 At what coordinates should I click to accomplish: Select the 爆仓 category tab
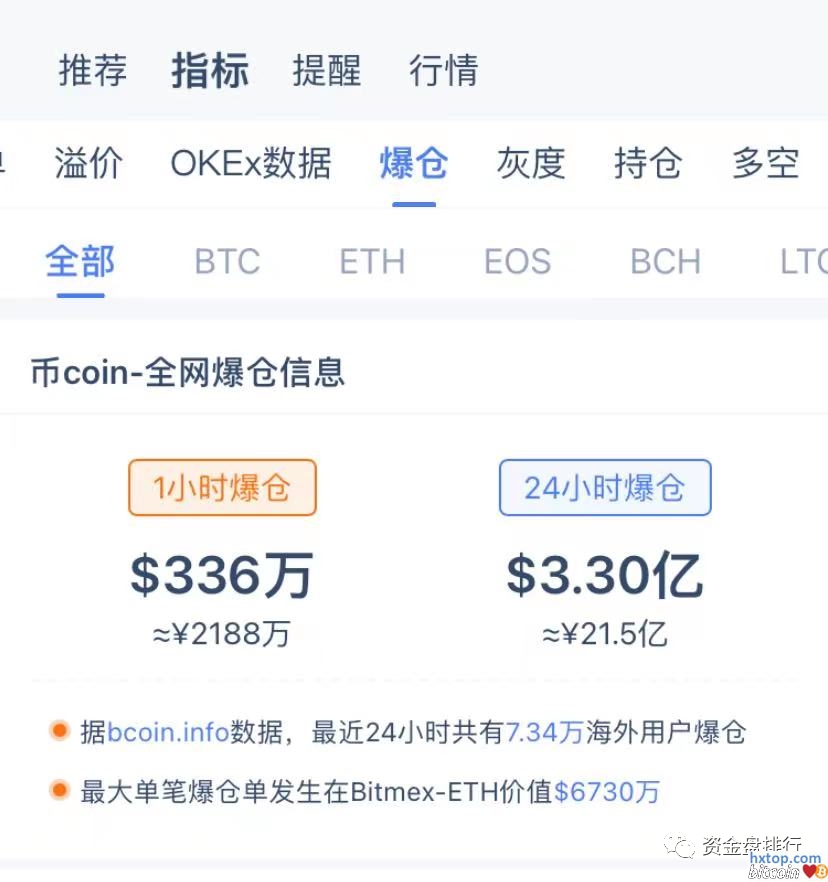click(413, 163)
